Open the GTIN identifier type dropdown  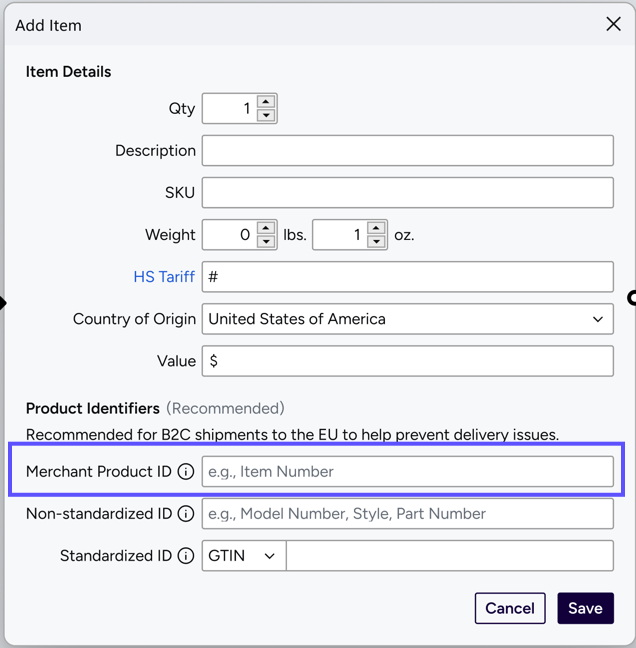(244, 556)
